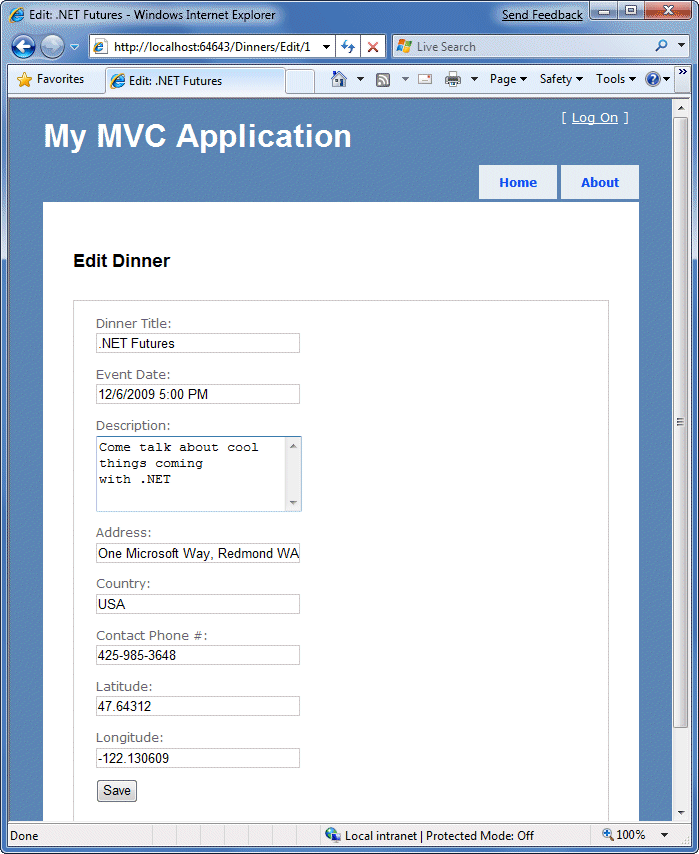This screenshot has width=699, height=854.
Task: Open the recent pages dropdown next to Forward
Action: click(75, 47)
